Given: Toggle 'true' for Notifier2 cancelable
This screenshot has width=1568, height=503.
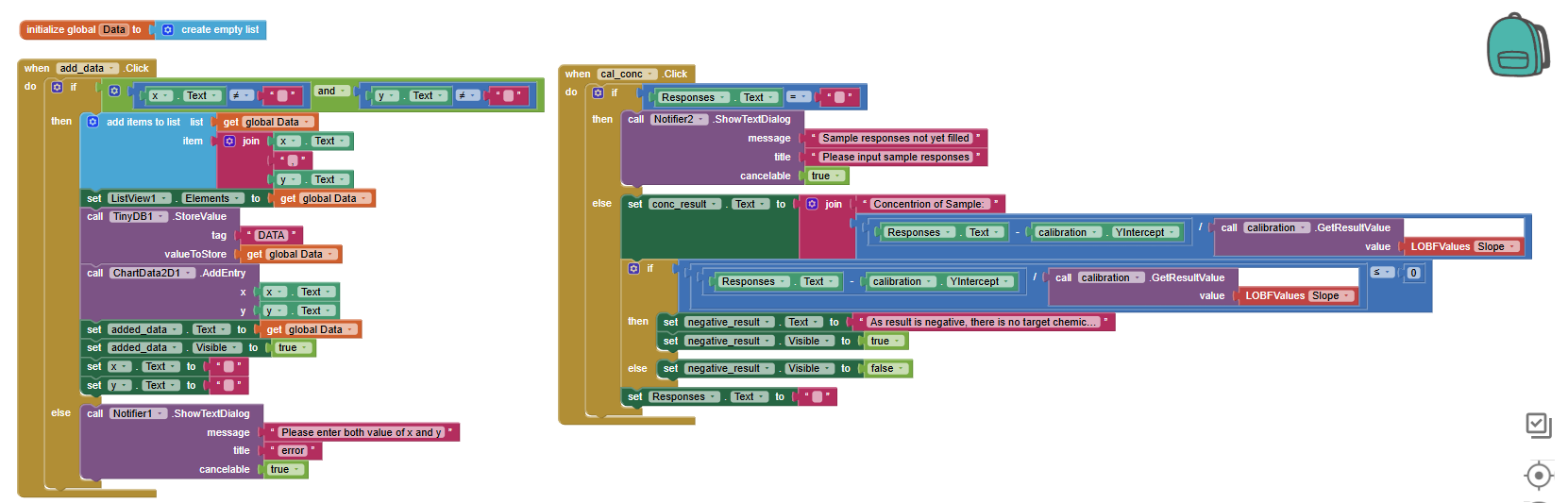Looking at the screenshot, I should (827, 176).
